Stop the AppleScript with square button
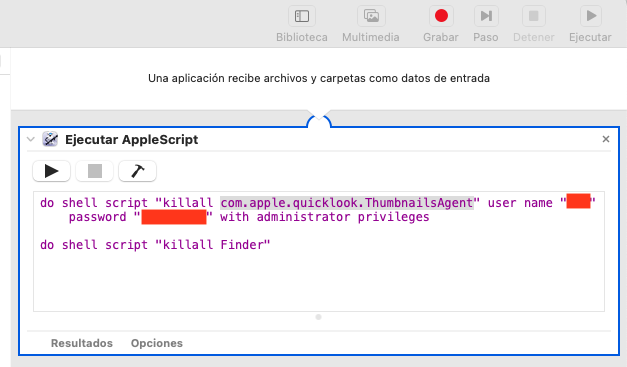 (x=94, y=171)
